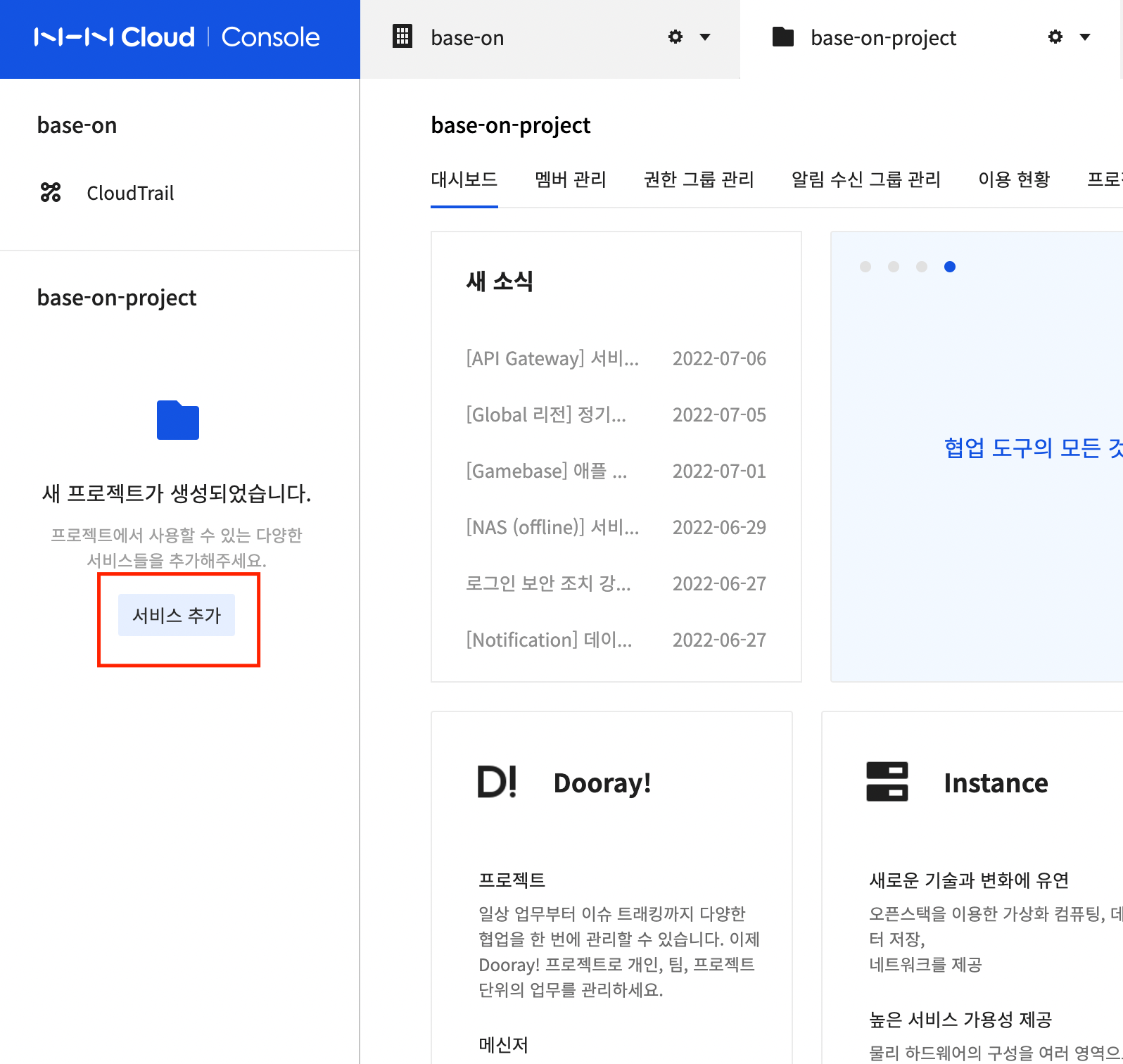Click the organization grid icon beside base-on
This screenshot has width=1123, height=1064.
point(402,36)
